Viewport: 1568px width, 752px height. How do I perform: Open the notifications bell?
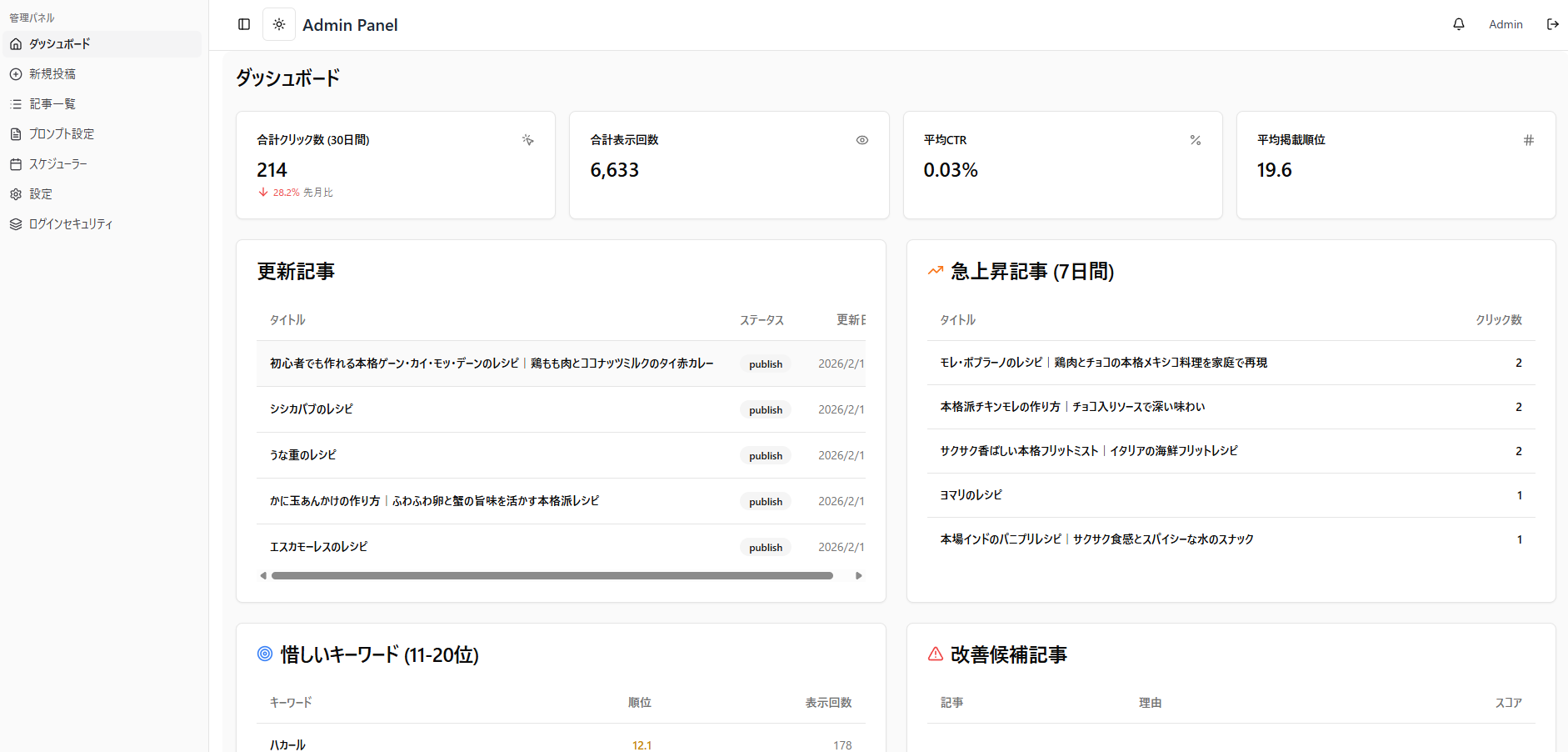[1458, 24]
